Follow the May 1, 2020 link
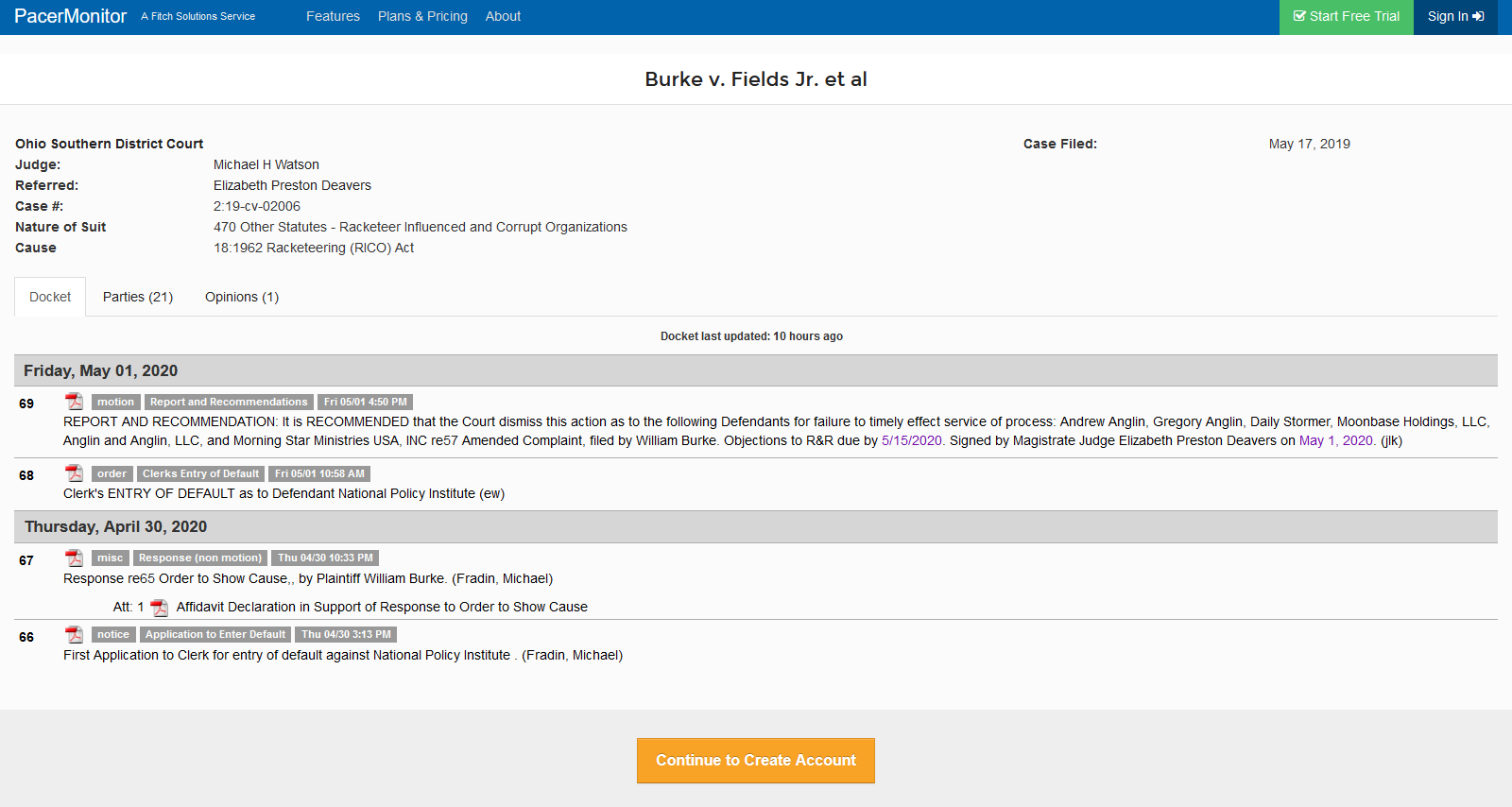The height and width of the screenshot is (807, 1512). 1336,440
